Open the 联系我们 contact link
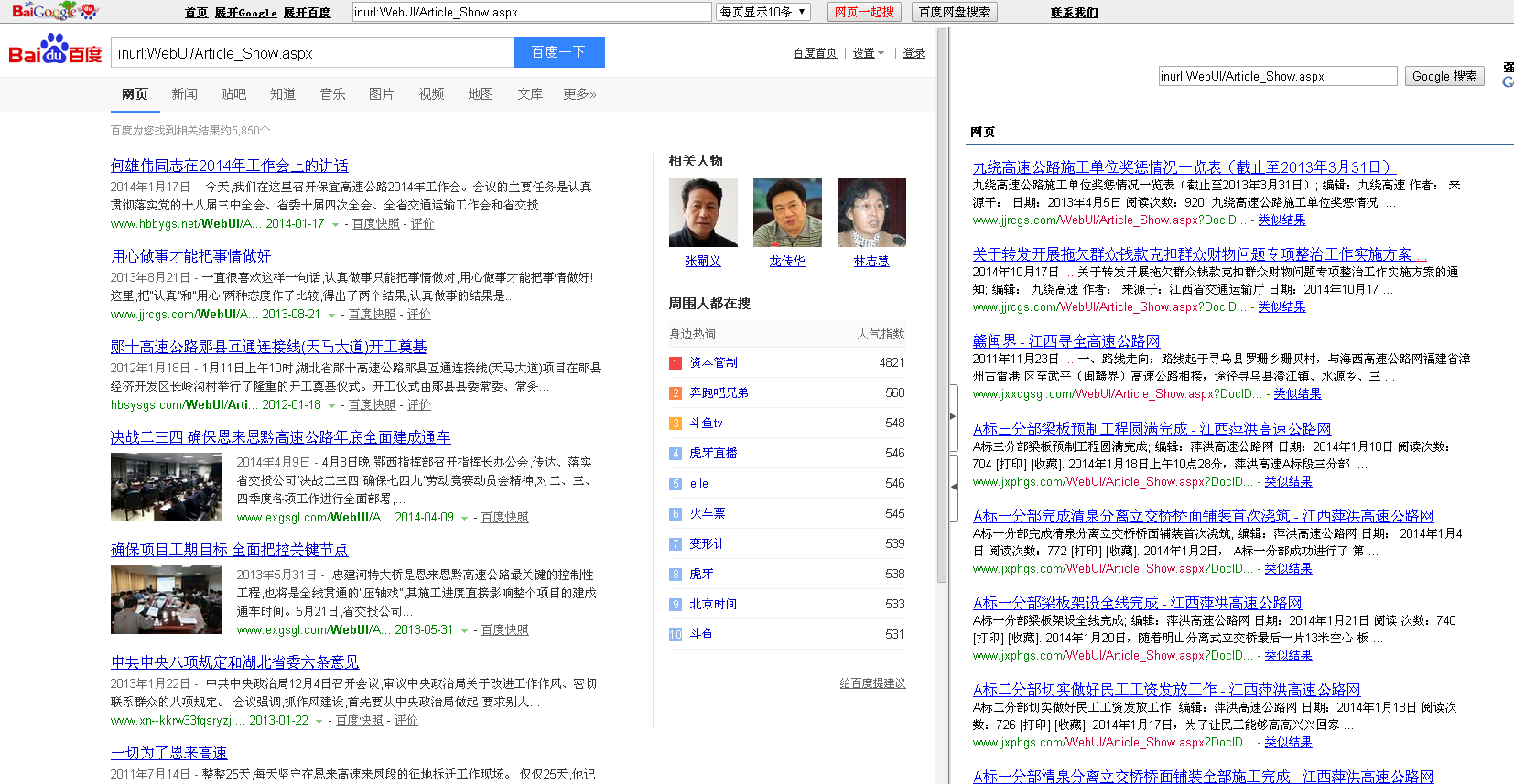This screenshot has width=1514, height=784. [1075, 13]
